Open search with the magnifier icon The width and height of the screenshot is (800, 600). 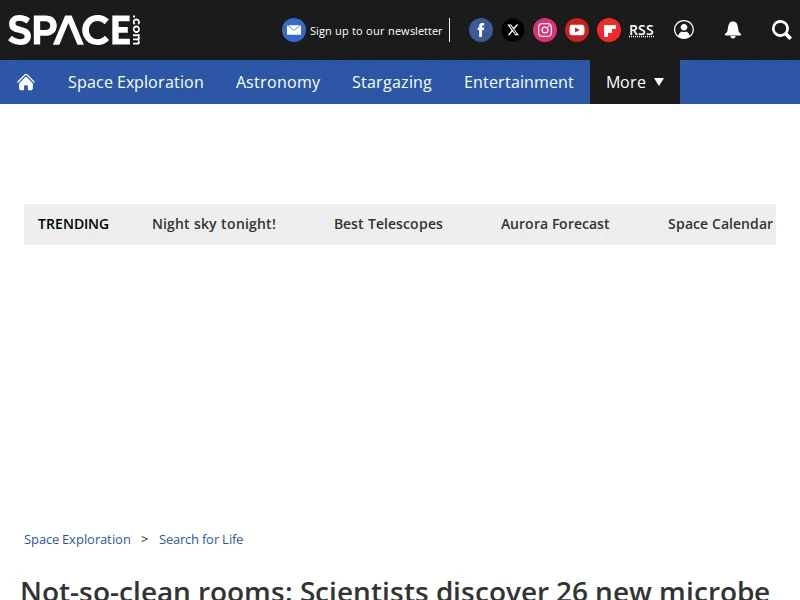781,30
